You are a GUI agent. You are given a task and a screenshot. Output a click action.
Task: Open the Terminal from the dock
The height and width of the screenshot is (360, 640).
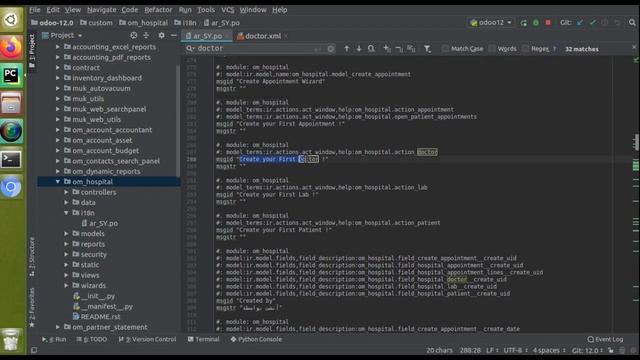tap(11, 159)
